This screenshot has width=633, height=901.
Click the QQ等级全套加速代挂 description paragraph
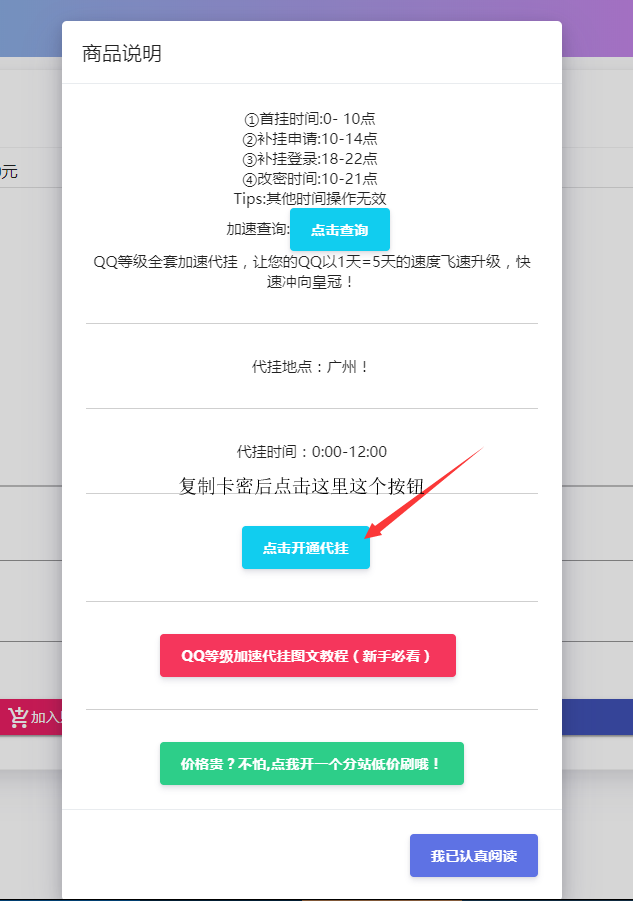click(x=312, y=272)
